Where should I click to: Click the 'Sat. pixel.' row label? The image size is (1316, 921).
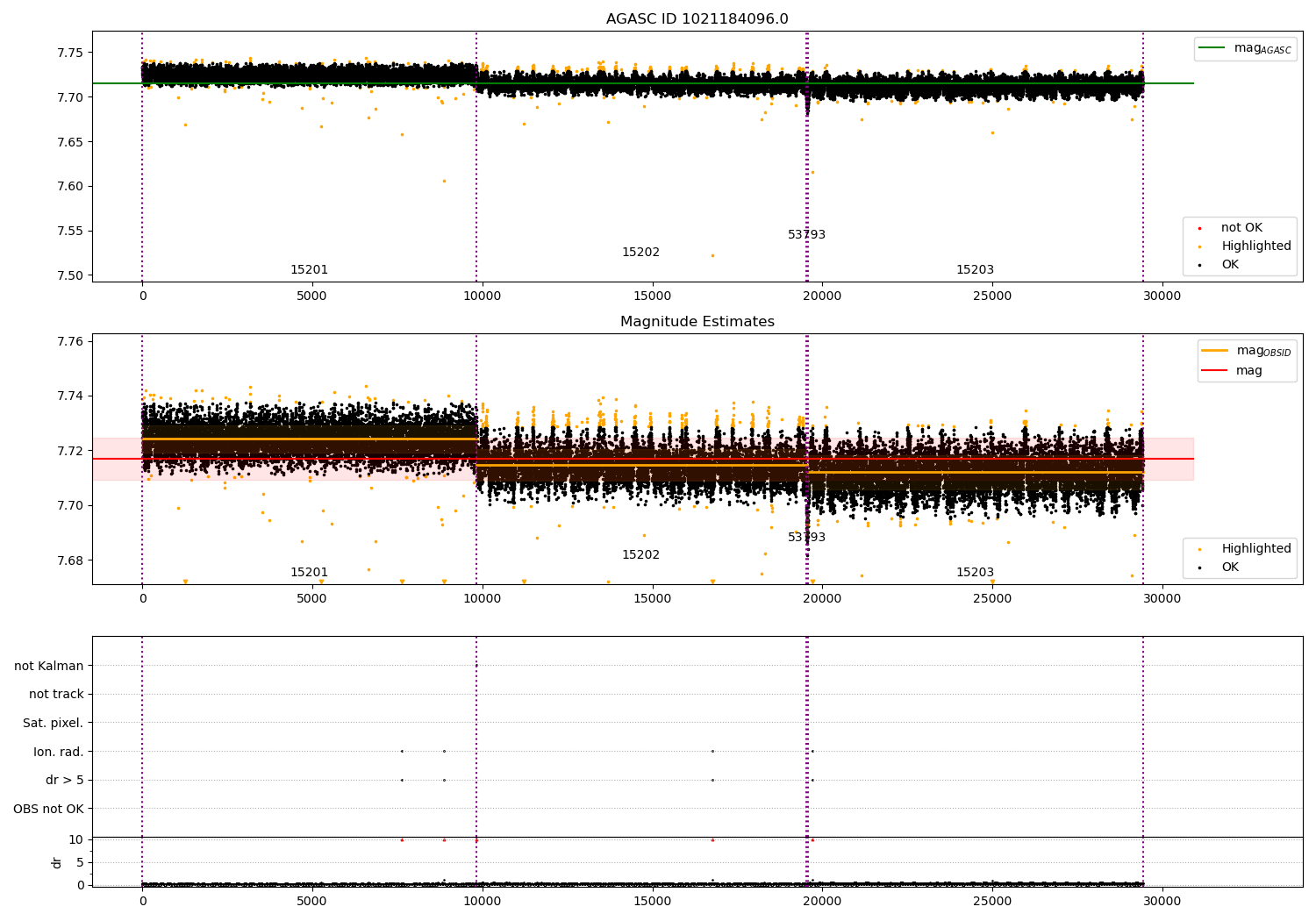[x=54, y=724]
